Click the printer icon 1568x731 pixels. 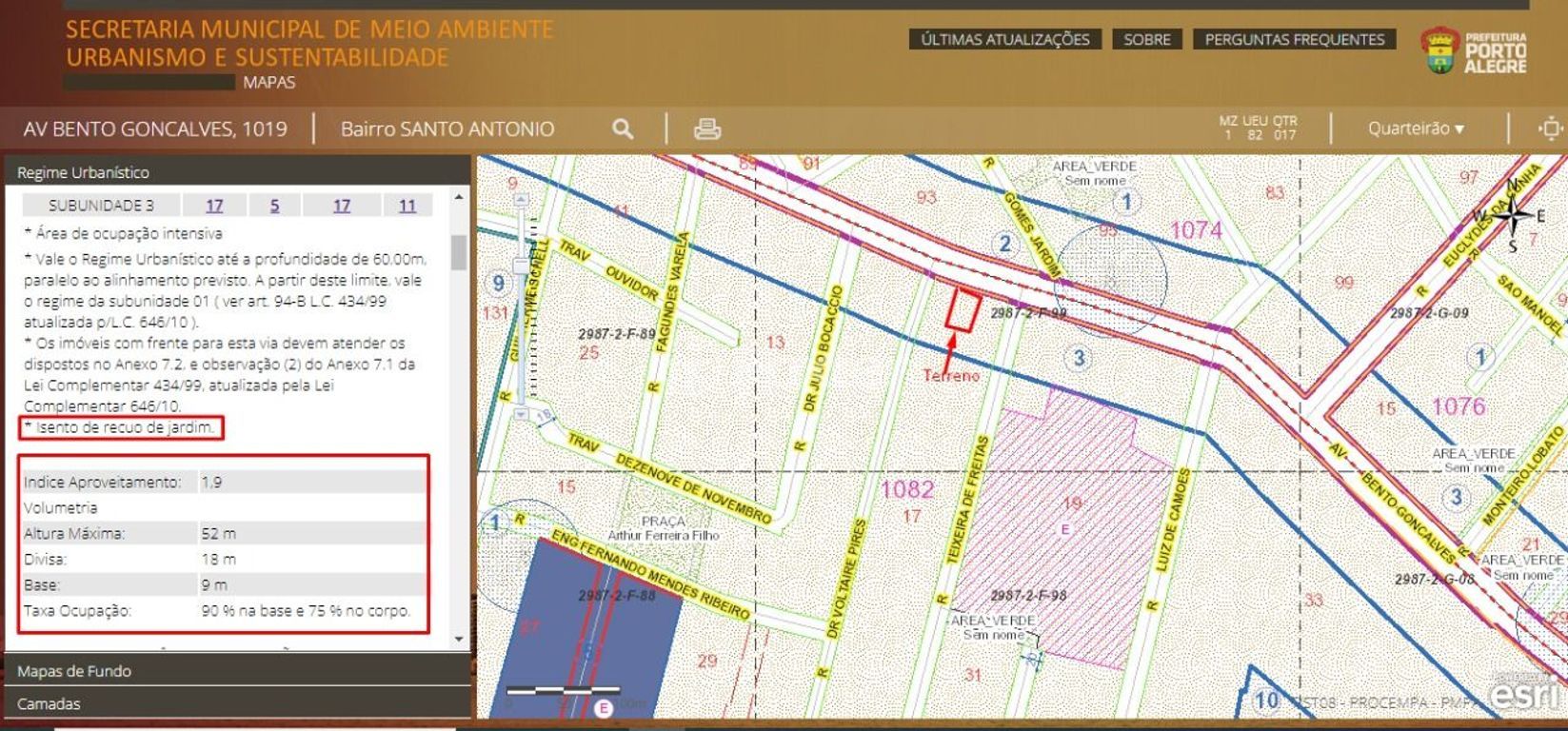coord(706,128)
